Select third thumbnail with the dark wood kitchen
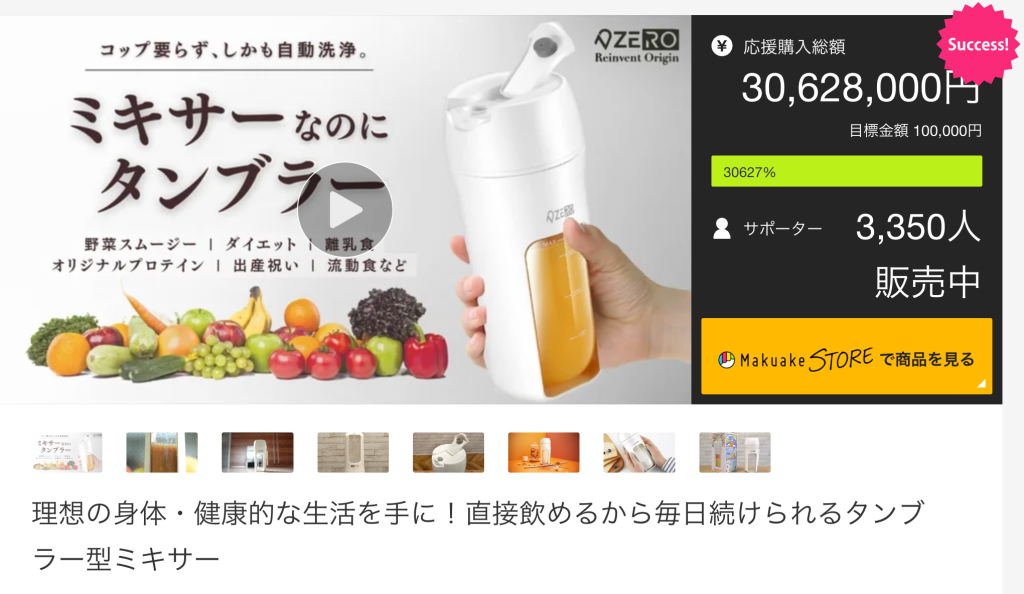This screenshot has width=1024, height=594. tap(257, 452)
